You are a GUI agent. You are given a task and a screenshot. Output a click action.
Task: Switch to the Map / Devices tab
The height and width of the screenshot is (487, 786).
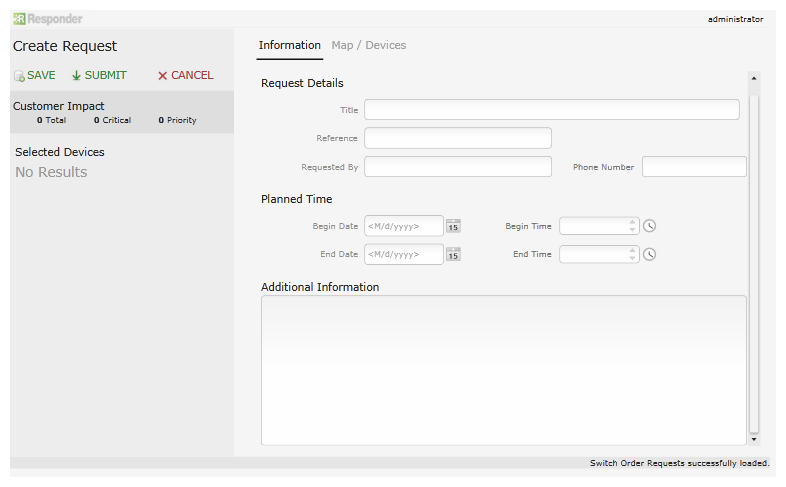tap(368, 45)
